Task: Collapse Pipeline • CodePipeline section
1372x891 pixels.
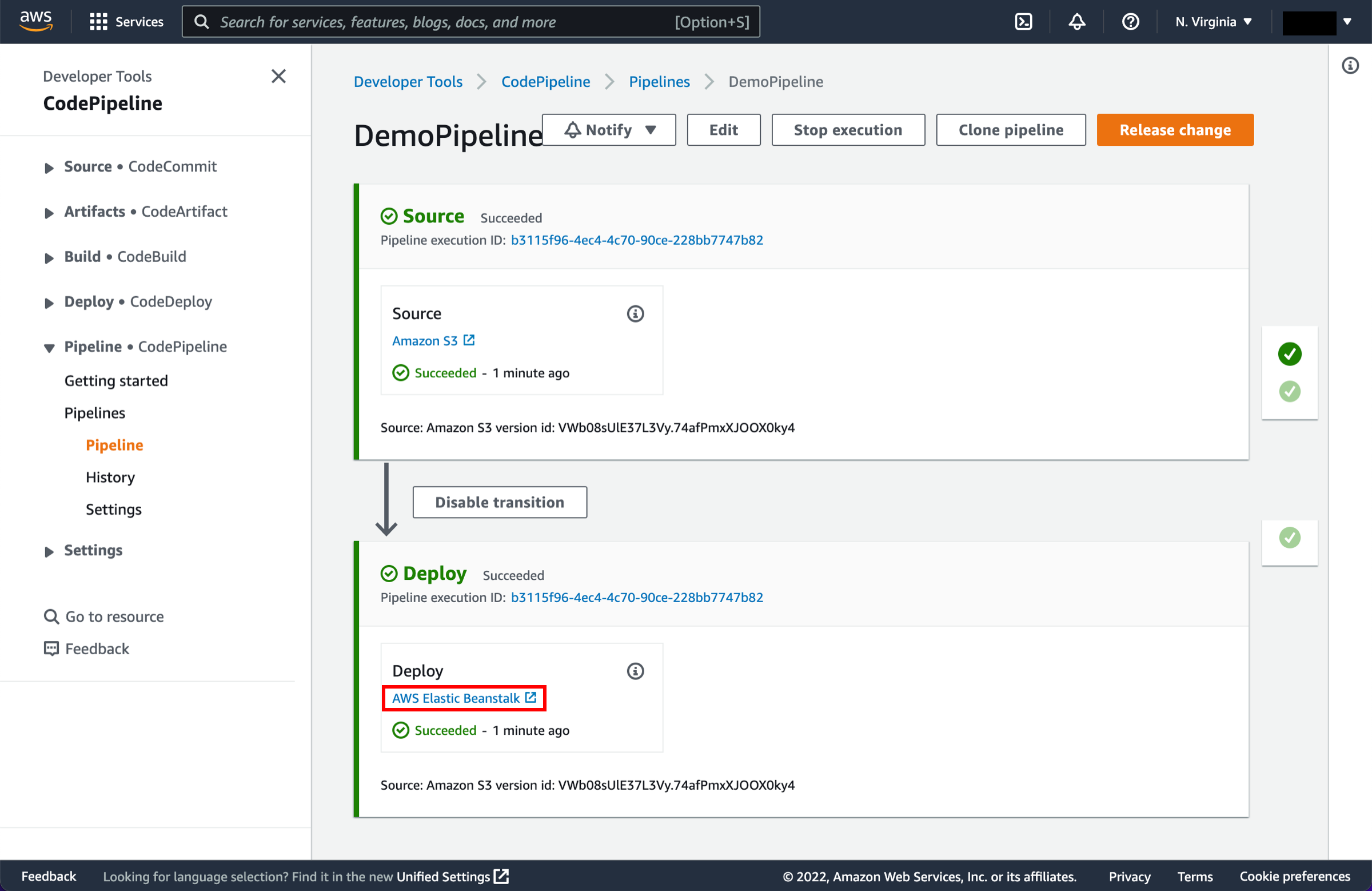Action: [50, 348]
